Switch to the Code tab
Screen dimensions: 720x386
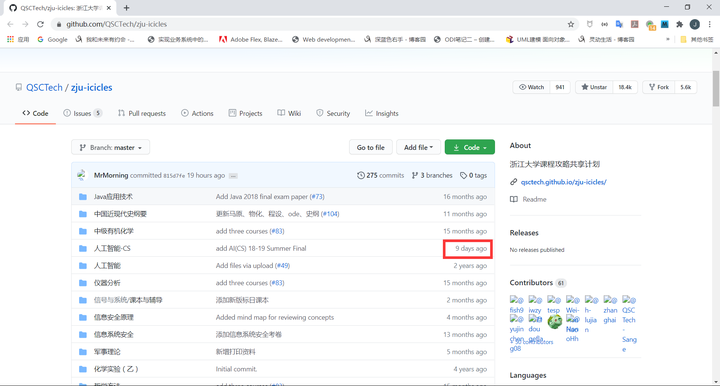[35, 113]
